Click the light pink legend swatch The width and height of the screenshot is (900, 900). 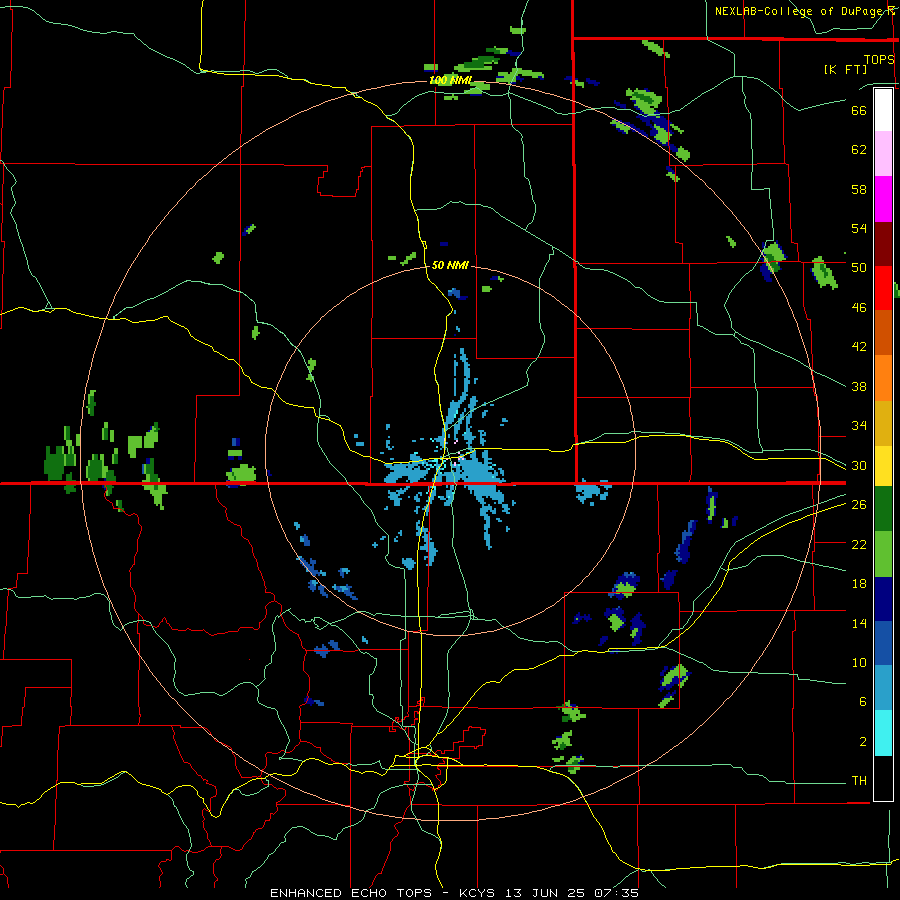coord(883,154)
